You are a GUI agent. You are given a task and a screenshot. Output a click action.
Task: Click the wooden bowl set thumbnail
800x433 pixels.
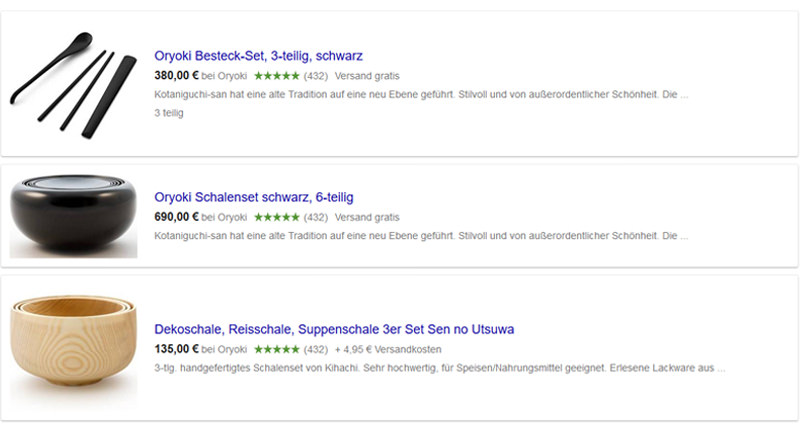pyautogui.click(x=73, y=345)
